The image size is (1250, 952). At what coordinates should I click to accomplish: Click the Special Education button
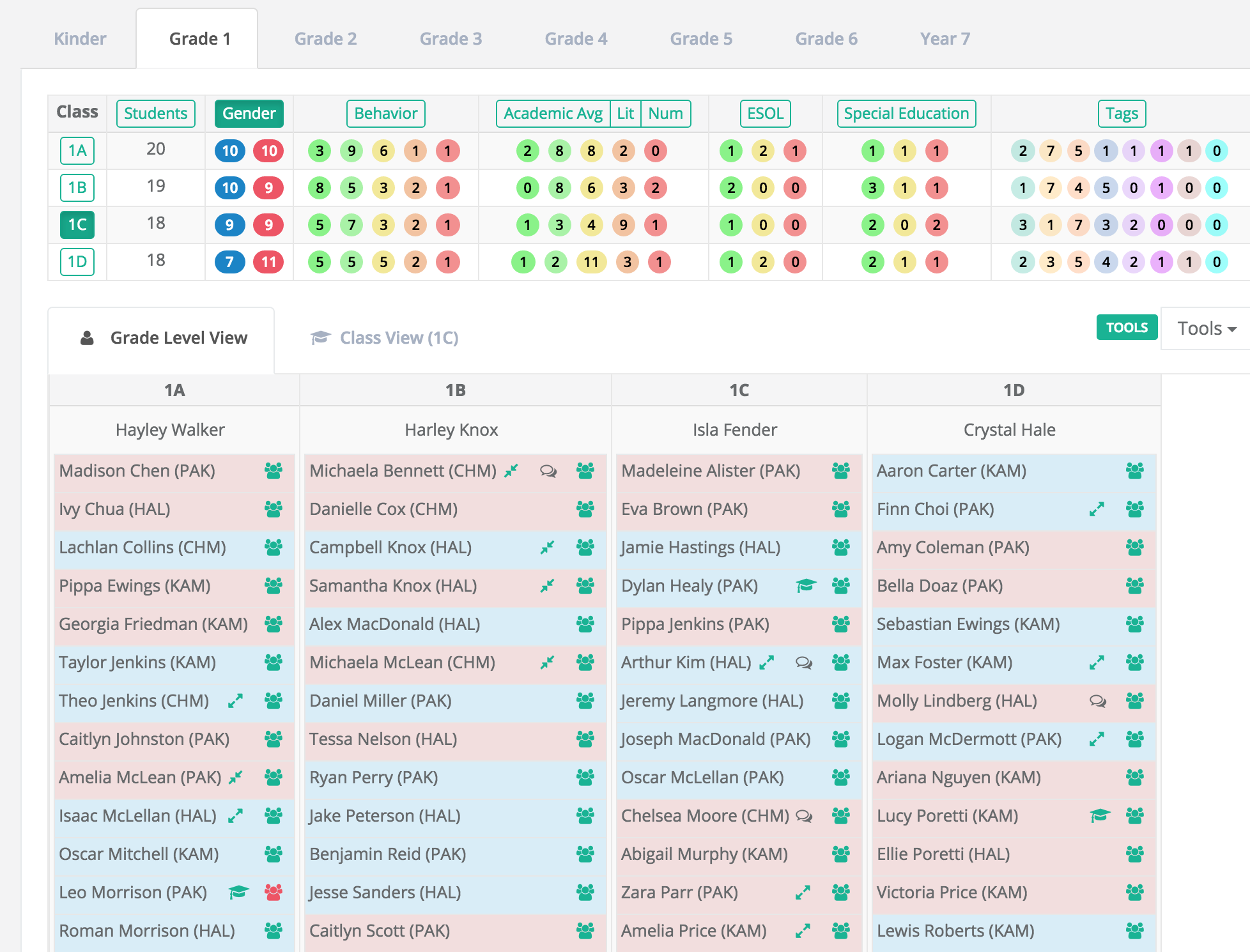pos(906,113)
